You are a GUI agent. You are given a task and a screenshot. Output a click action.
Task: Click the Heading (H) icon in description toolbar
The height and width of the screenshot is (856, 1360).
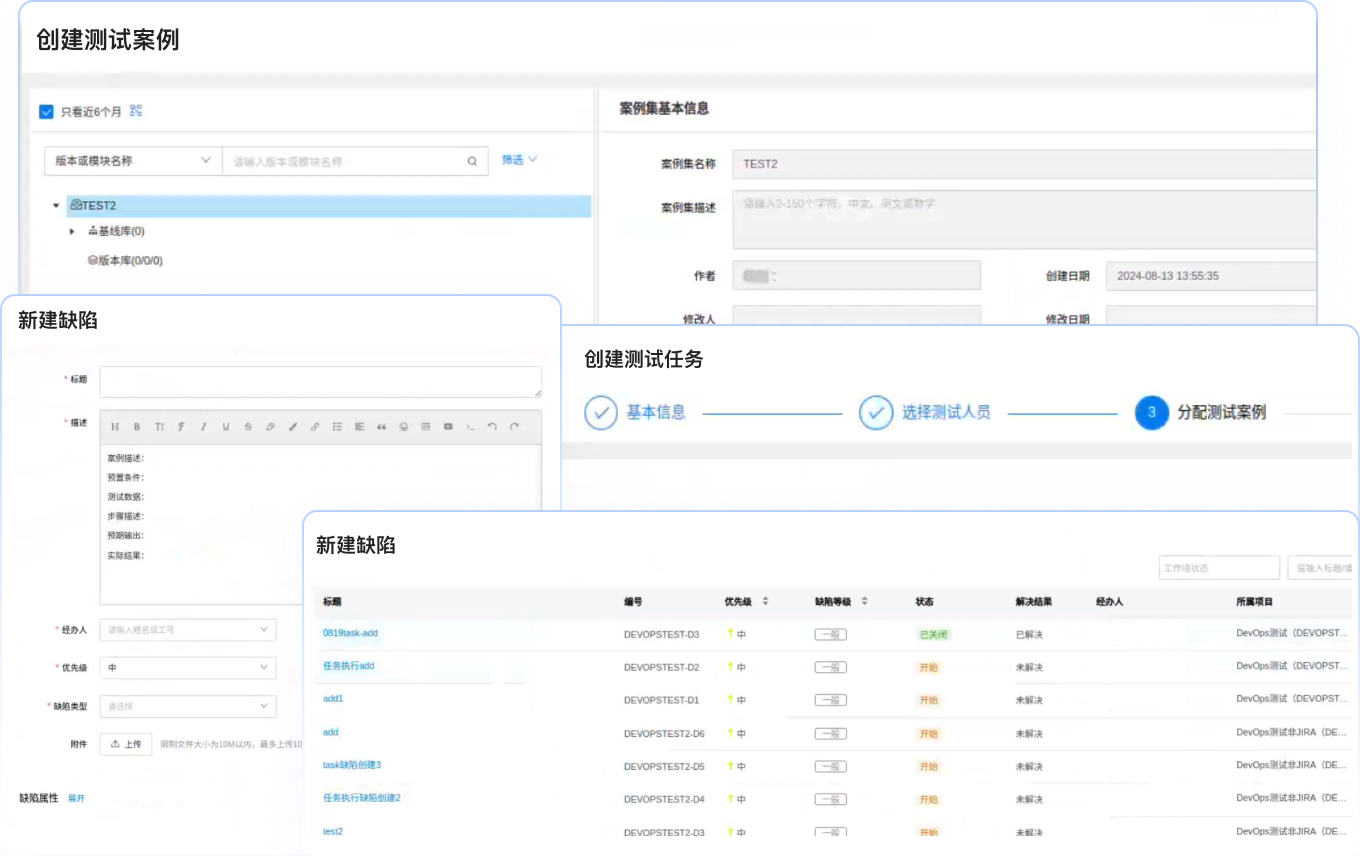coord(115,427)
